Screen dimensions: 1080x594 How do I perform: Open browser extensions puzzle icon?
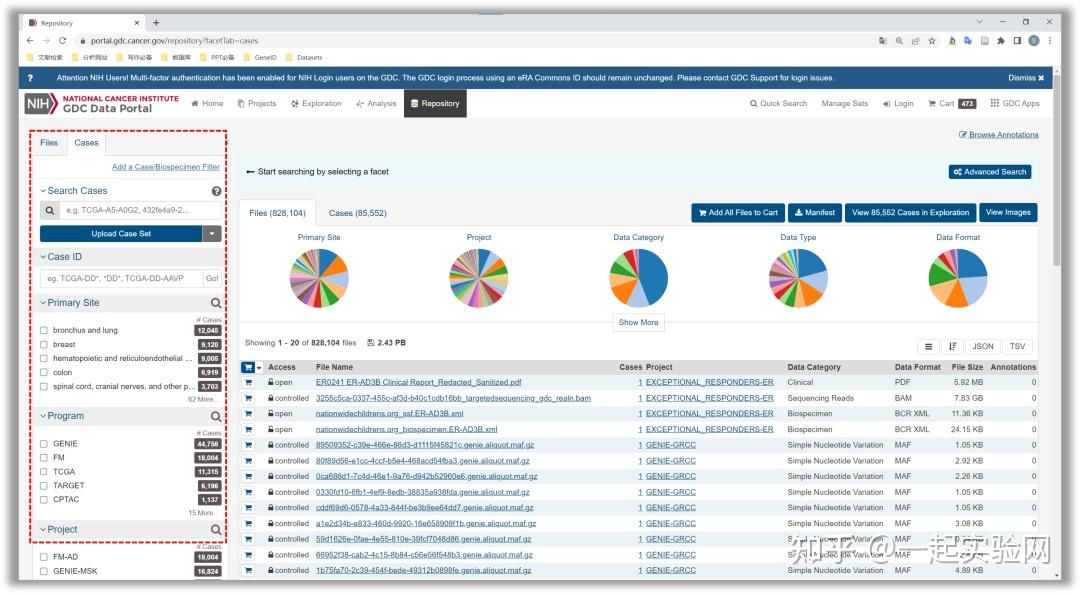point(1001,41)
